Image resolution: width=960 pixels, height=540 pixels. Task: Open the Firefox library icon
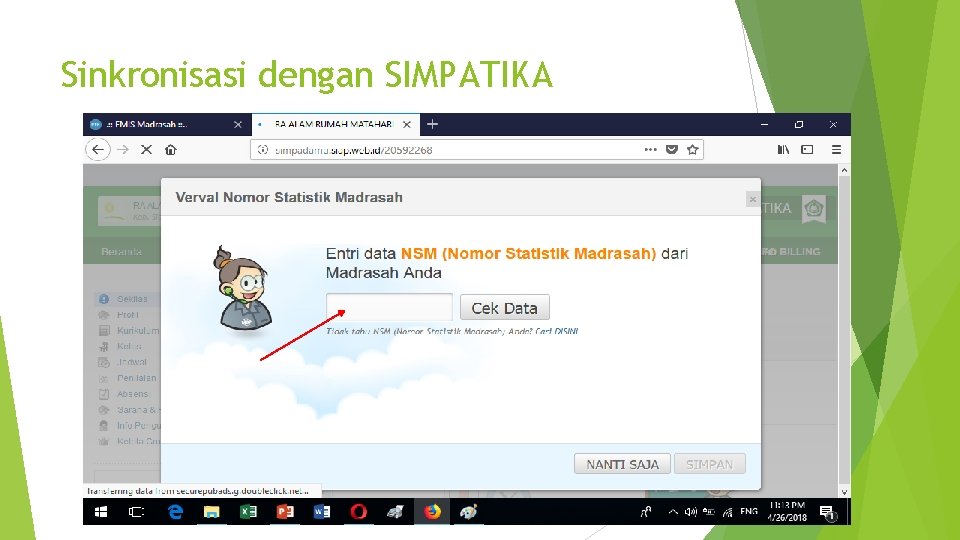click(x=783, y=149)
